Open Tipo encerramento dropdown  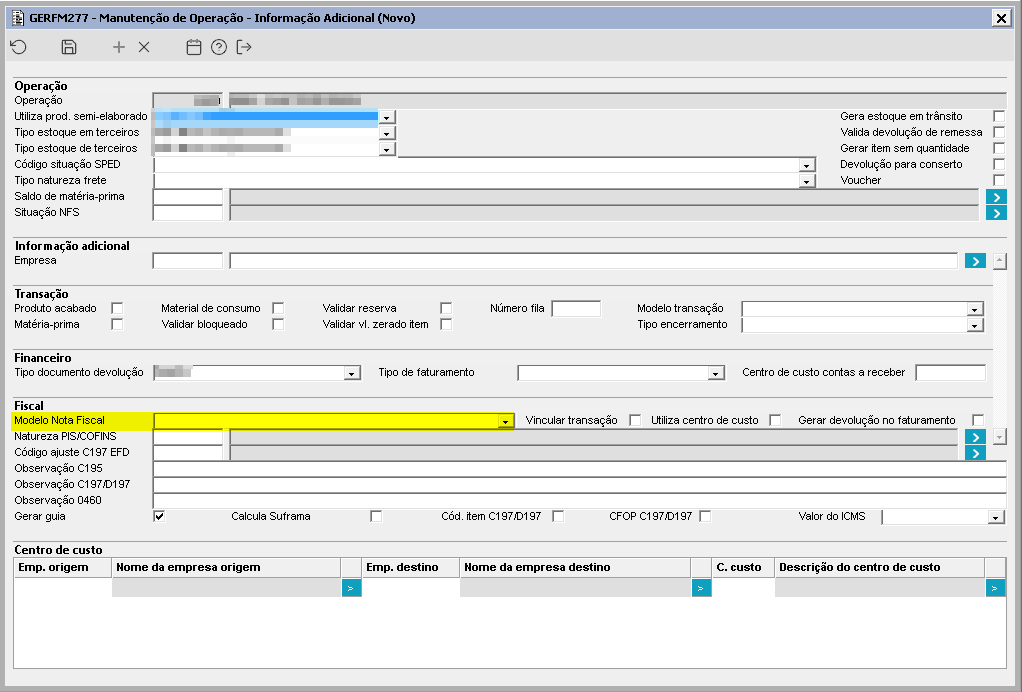click(x=974, y=325)
